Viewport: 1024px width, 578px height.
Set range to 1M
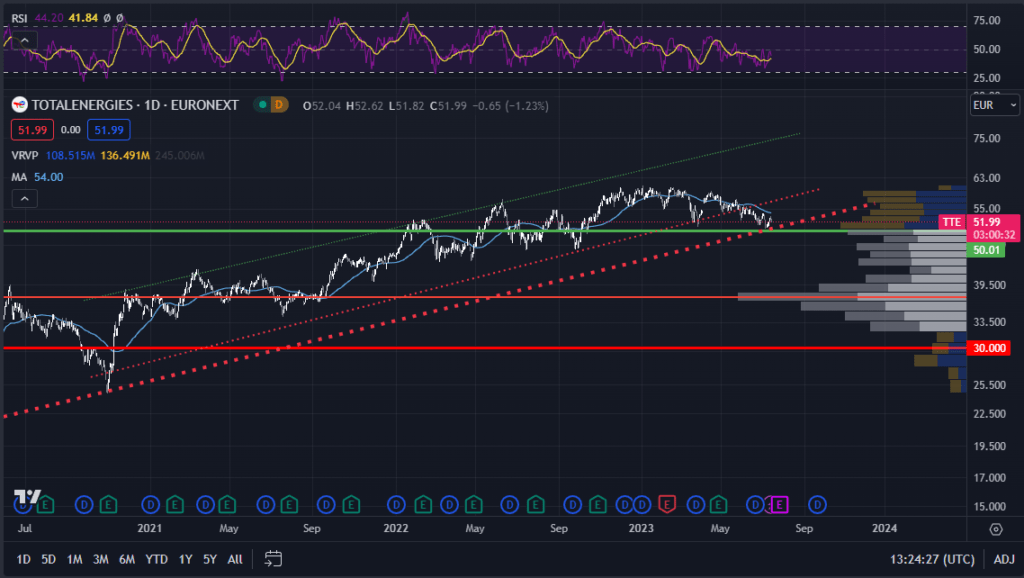(x=74, y=559)
